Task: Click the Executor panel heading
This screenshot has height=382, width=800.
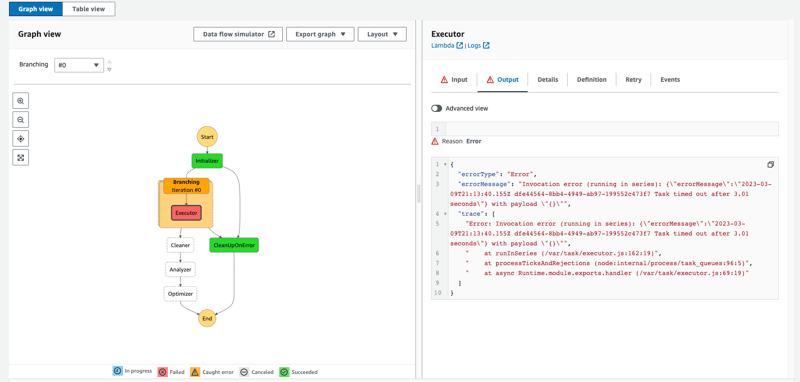Action: pos(448,34)
